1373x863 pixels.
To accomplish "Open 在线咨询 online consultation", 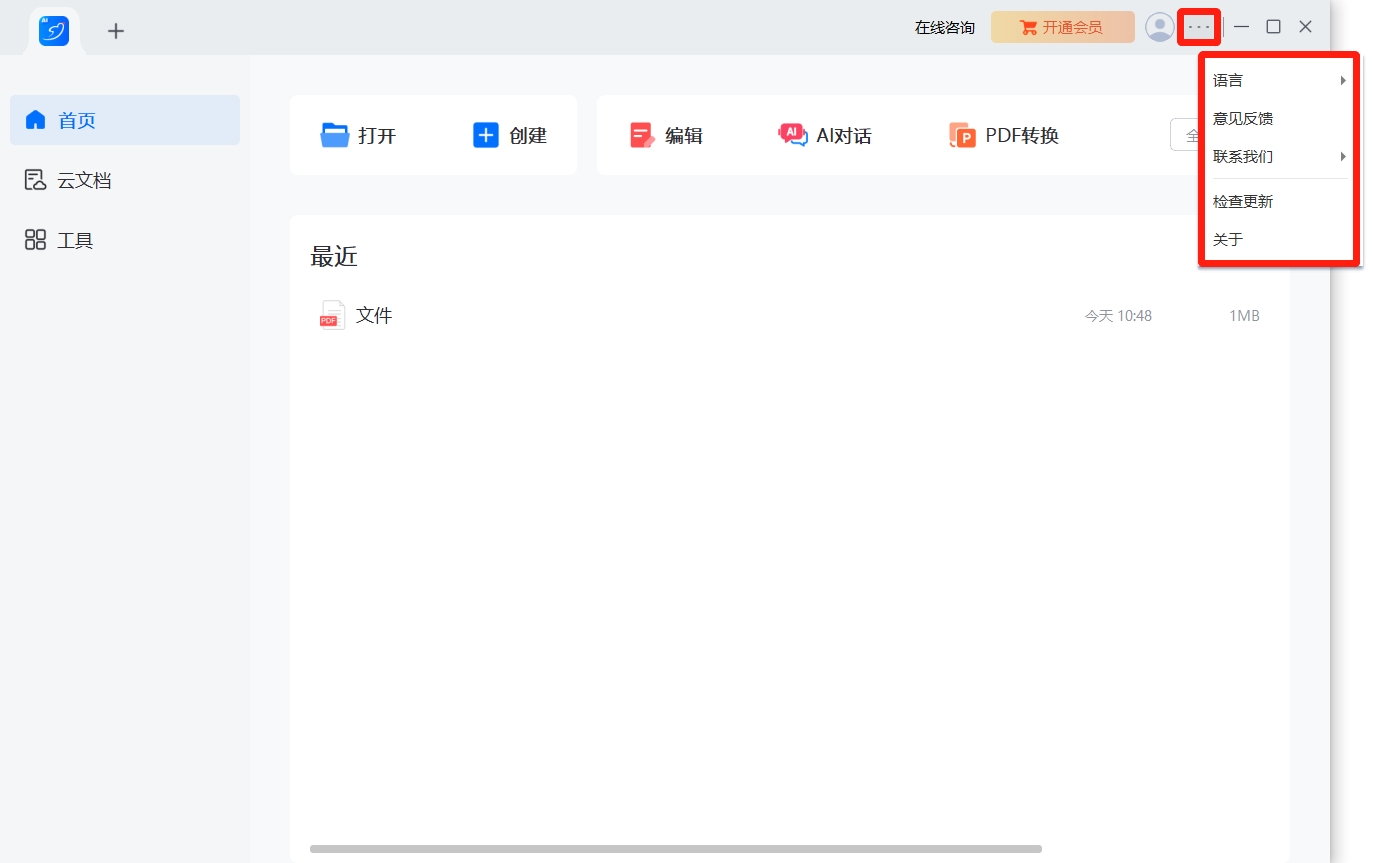I will tap(944, 28).
